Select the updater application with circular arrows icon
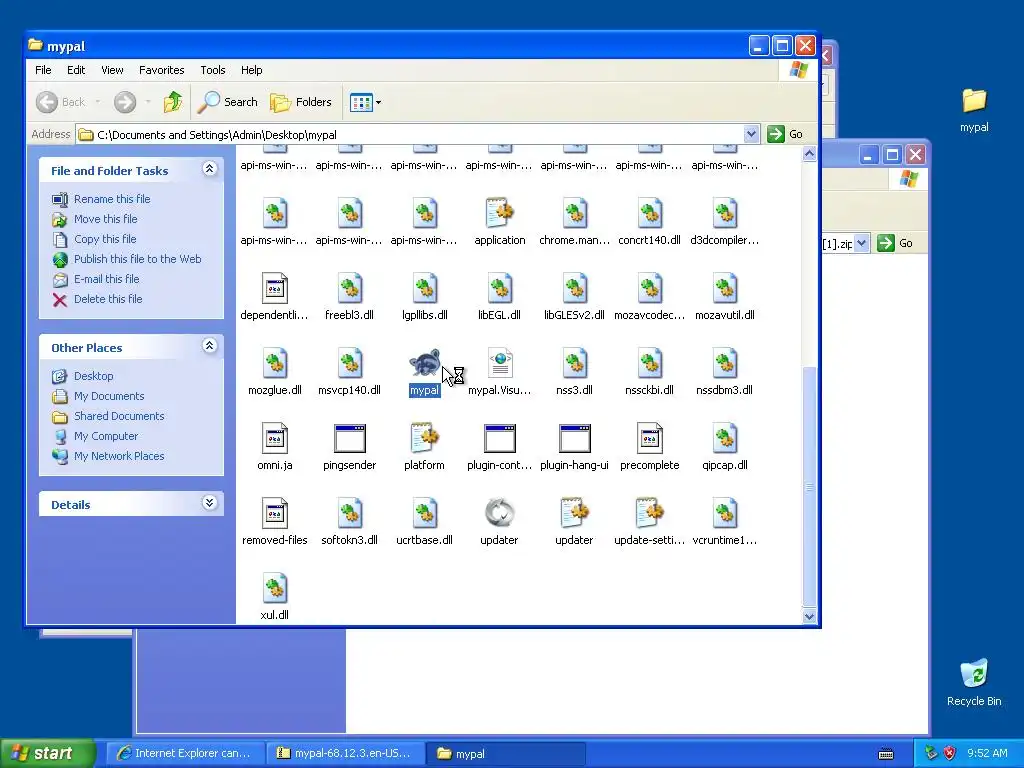This screenshot has height=768, width=1024. pyautogui.click(x=500, y=522)
